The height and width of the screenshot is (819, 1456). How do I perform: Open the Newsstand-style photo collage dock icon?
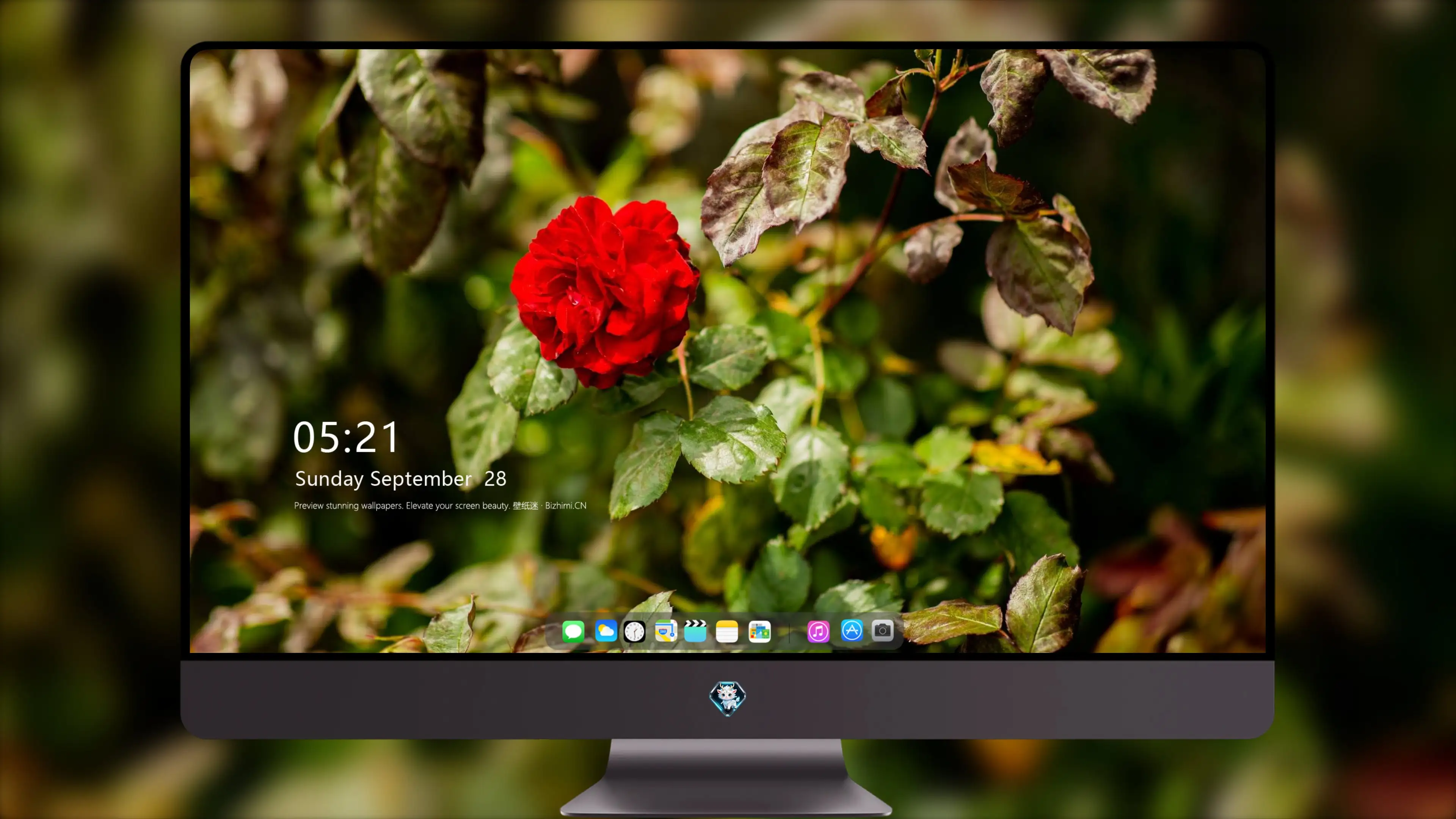click(759, 631)
